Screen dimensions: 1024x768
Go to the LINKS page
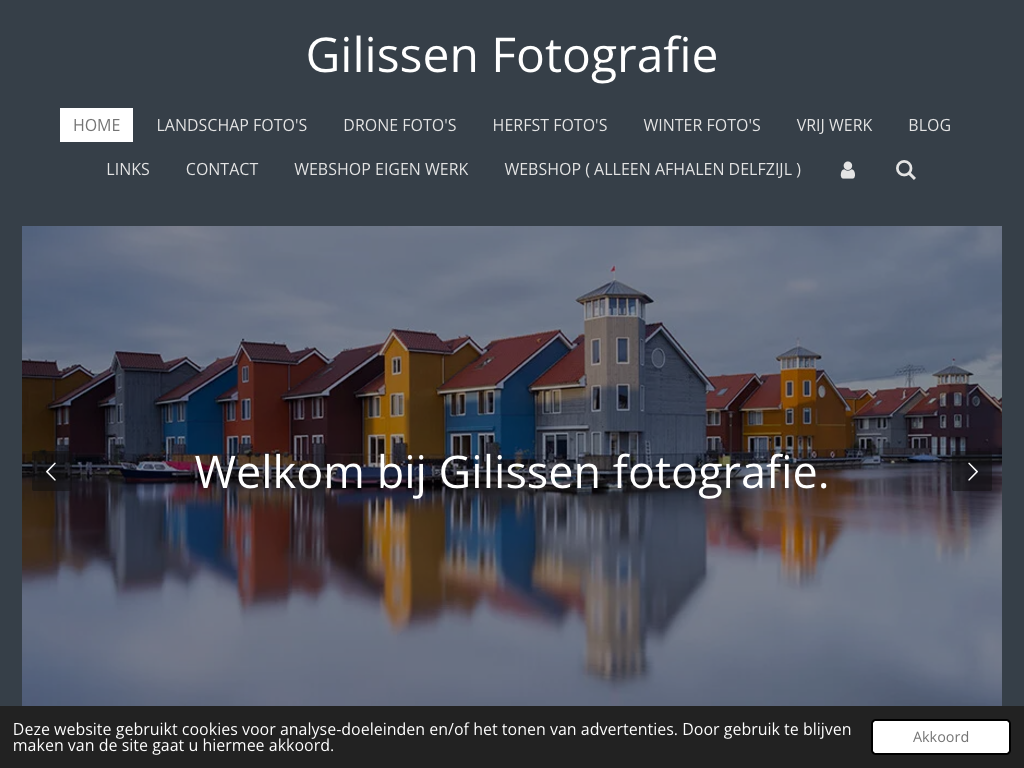coord(128,169)
